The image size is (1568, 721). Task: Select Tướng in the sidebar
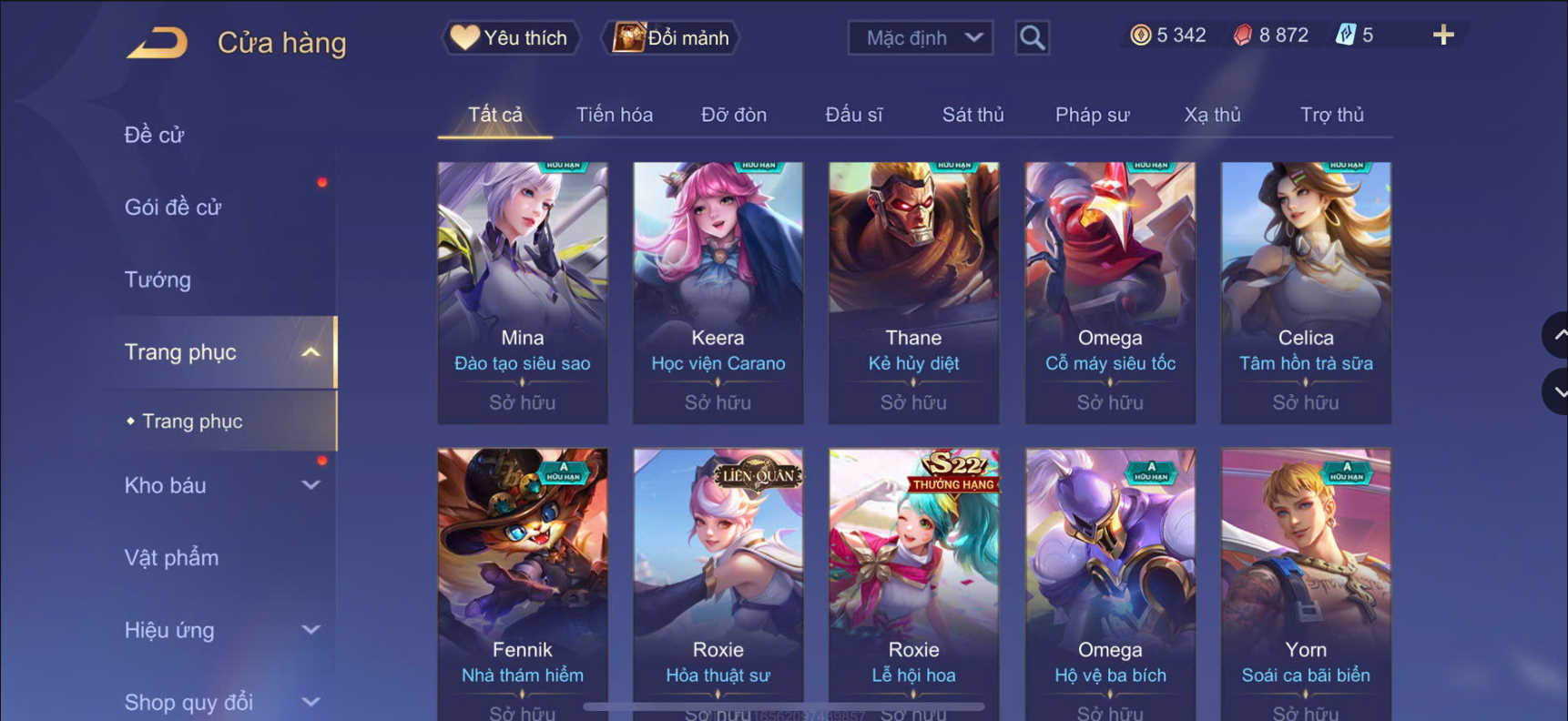158,279
